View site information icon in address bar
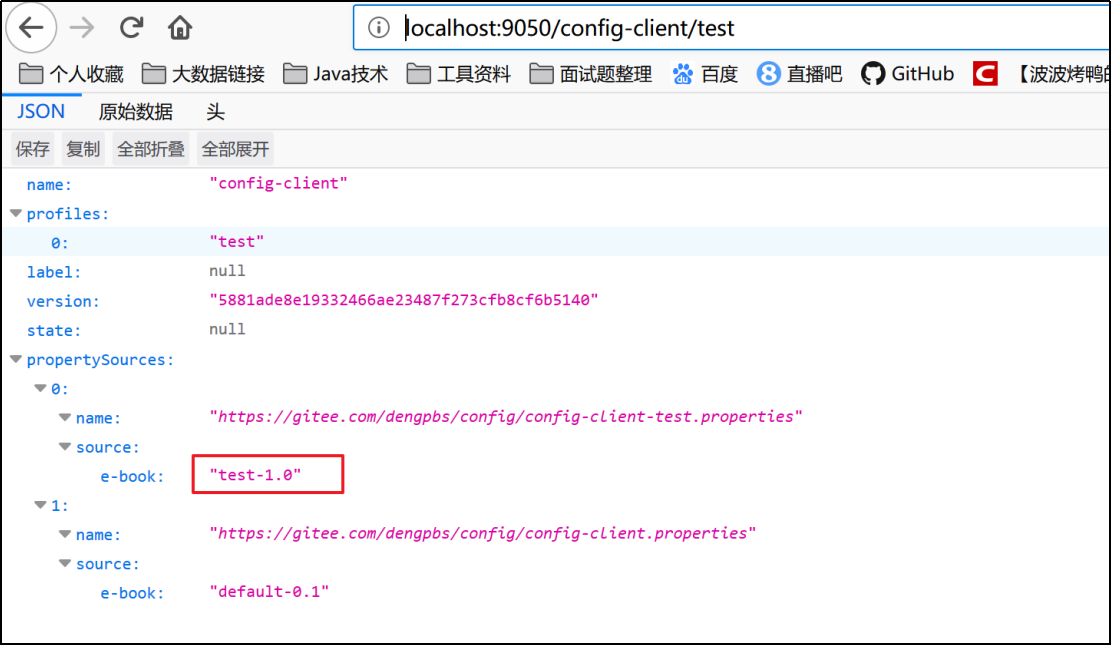The height and width of the screenshot is (646, 1112). point(378,28)
